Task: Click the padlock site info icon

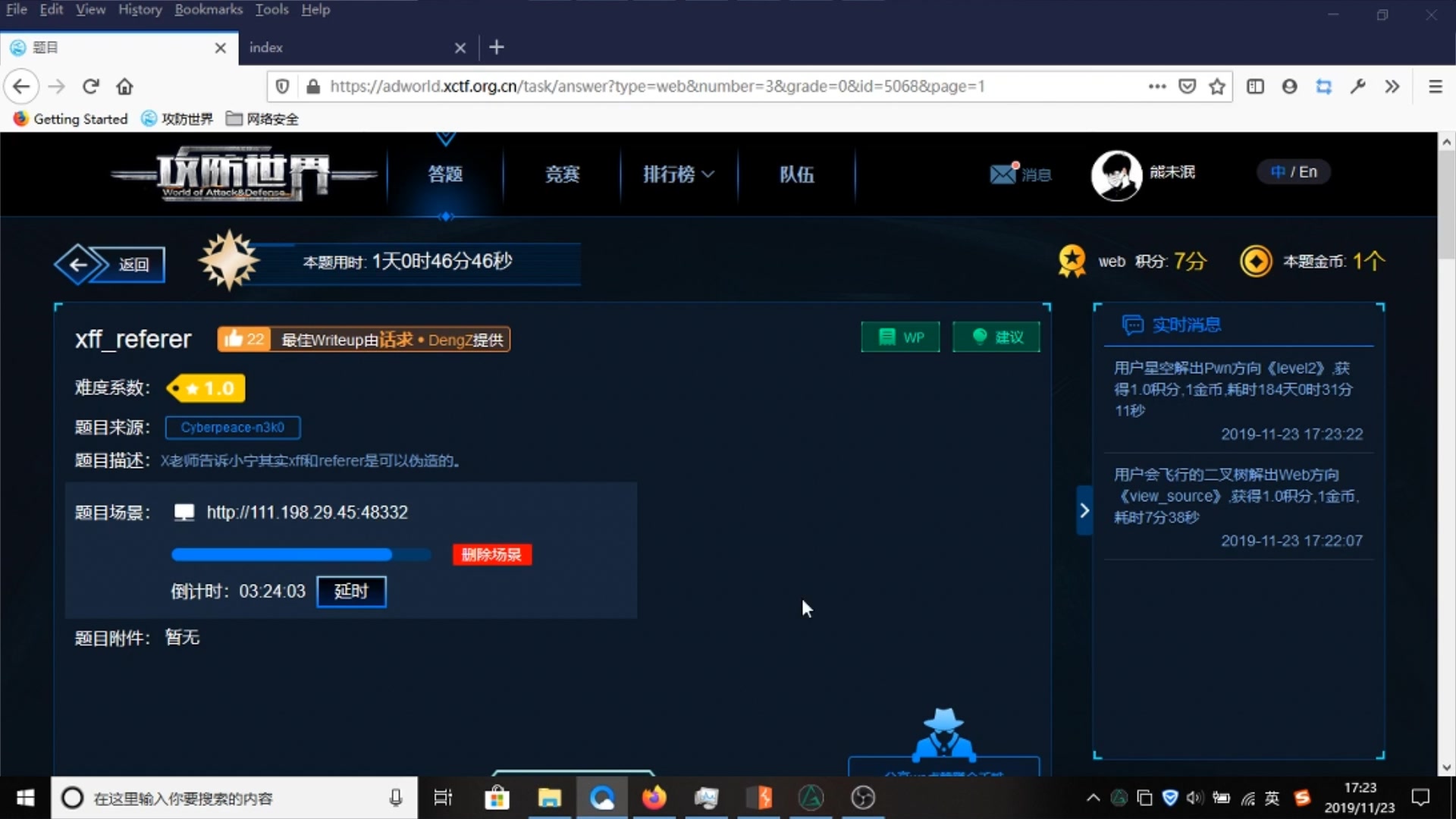Action: 313,86
